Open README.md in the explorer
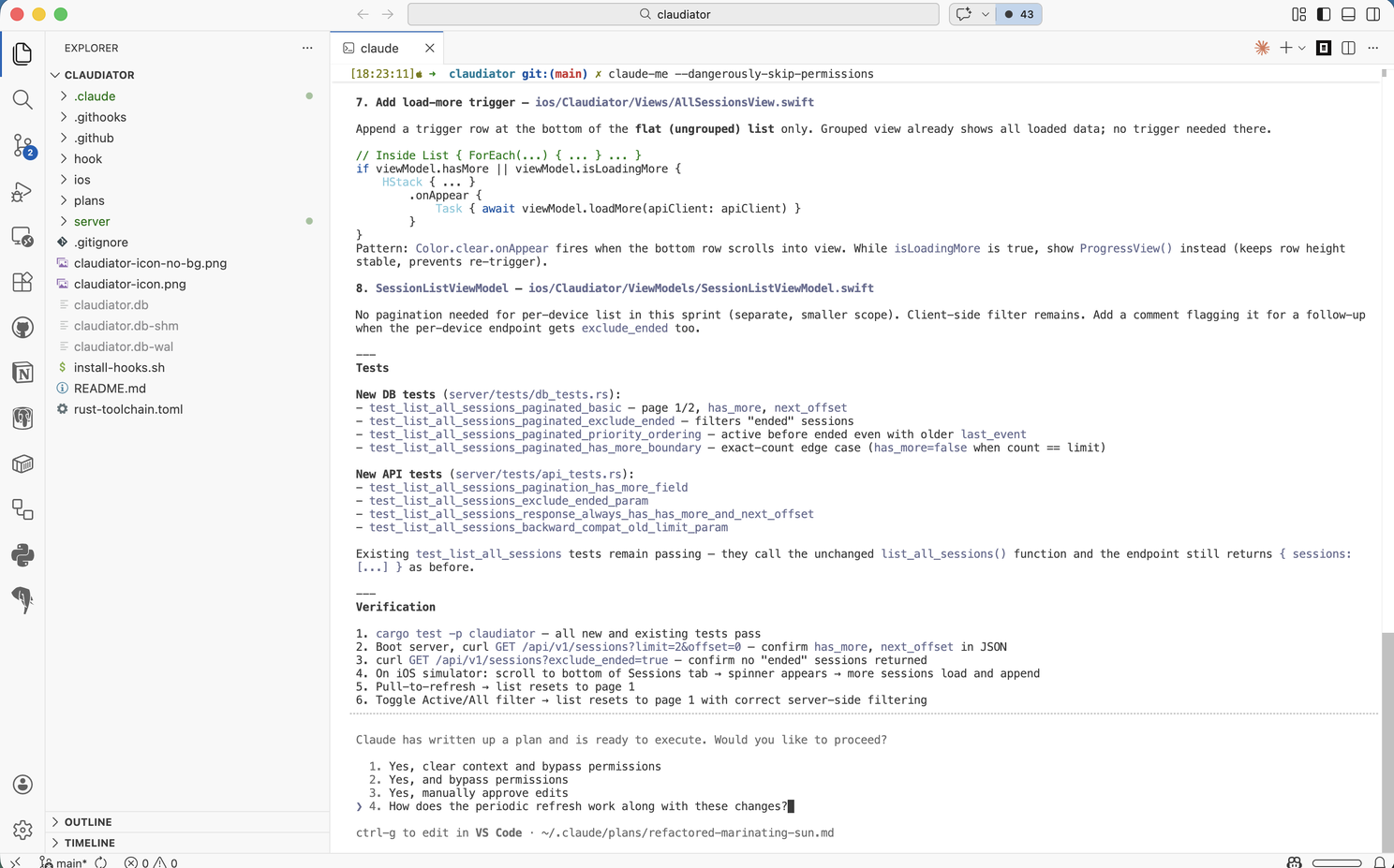This screenshot has height=868, width=1394. [x=110, y=389]
